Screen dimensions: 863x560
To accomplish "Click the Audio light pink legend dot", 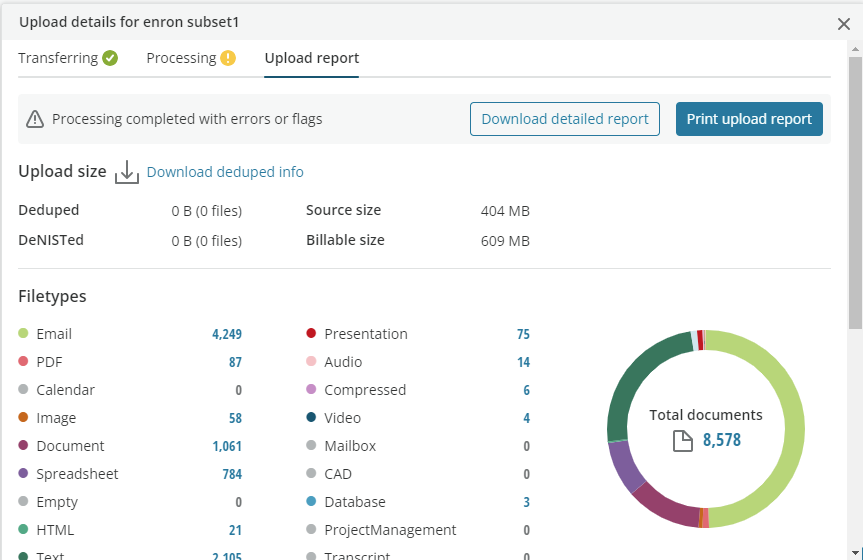I will (311, 361).
